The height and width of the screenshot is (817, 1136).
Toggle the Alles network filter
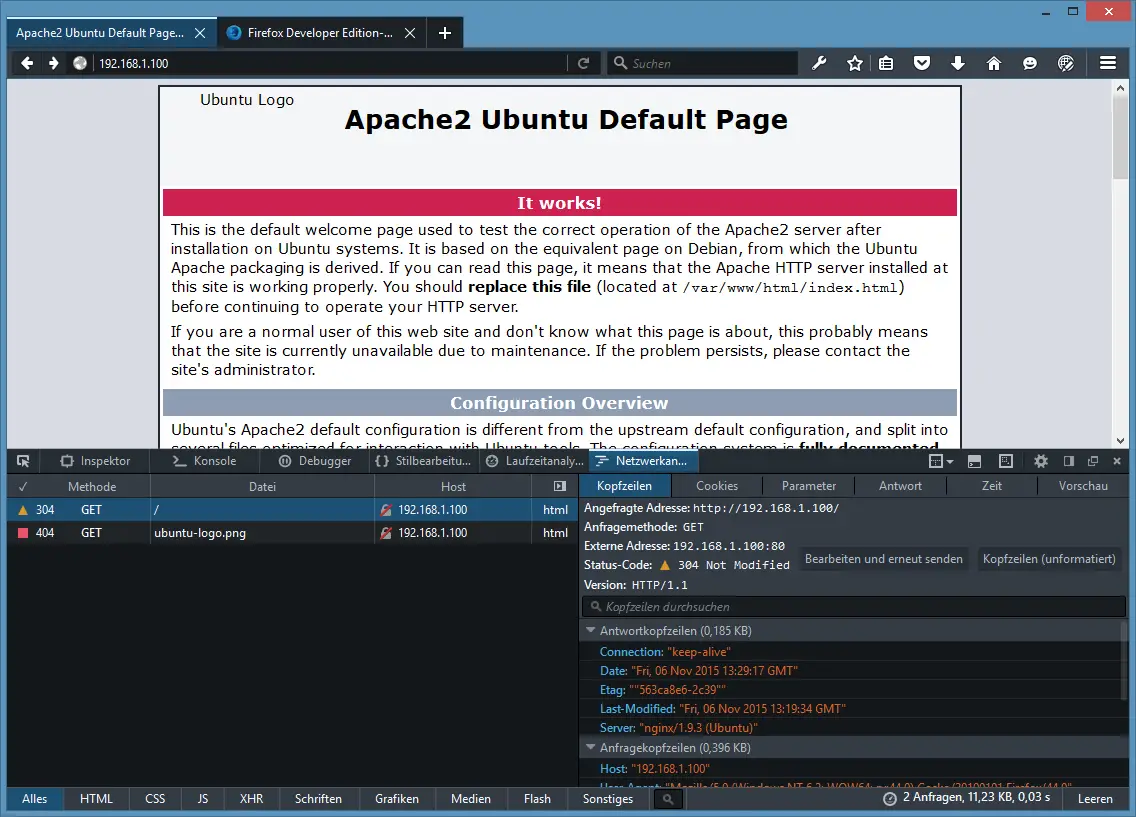(35, 799)
